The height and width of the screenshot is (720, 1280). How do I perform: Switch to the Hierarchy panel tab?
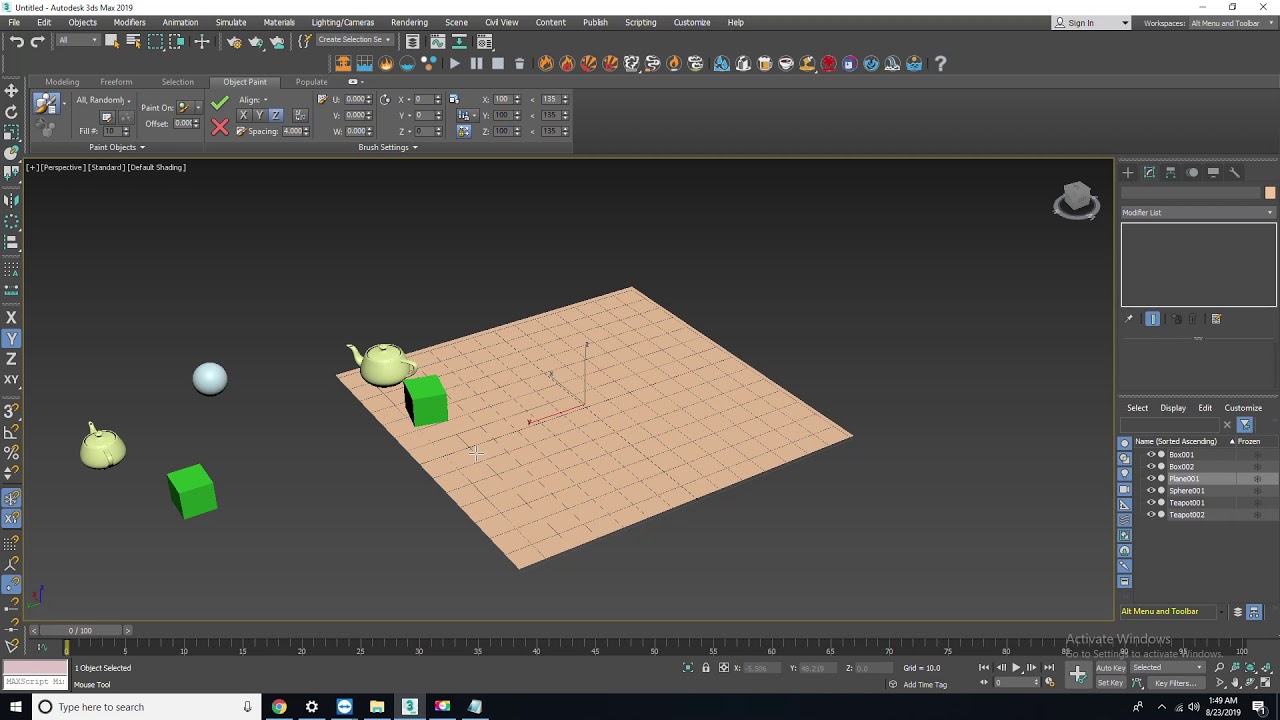pos(1171,172)
